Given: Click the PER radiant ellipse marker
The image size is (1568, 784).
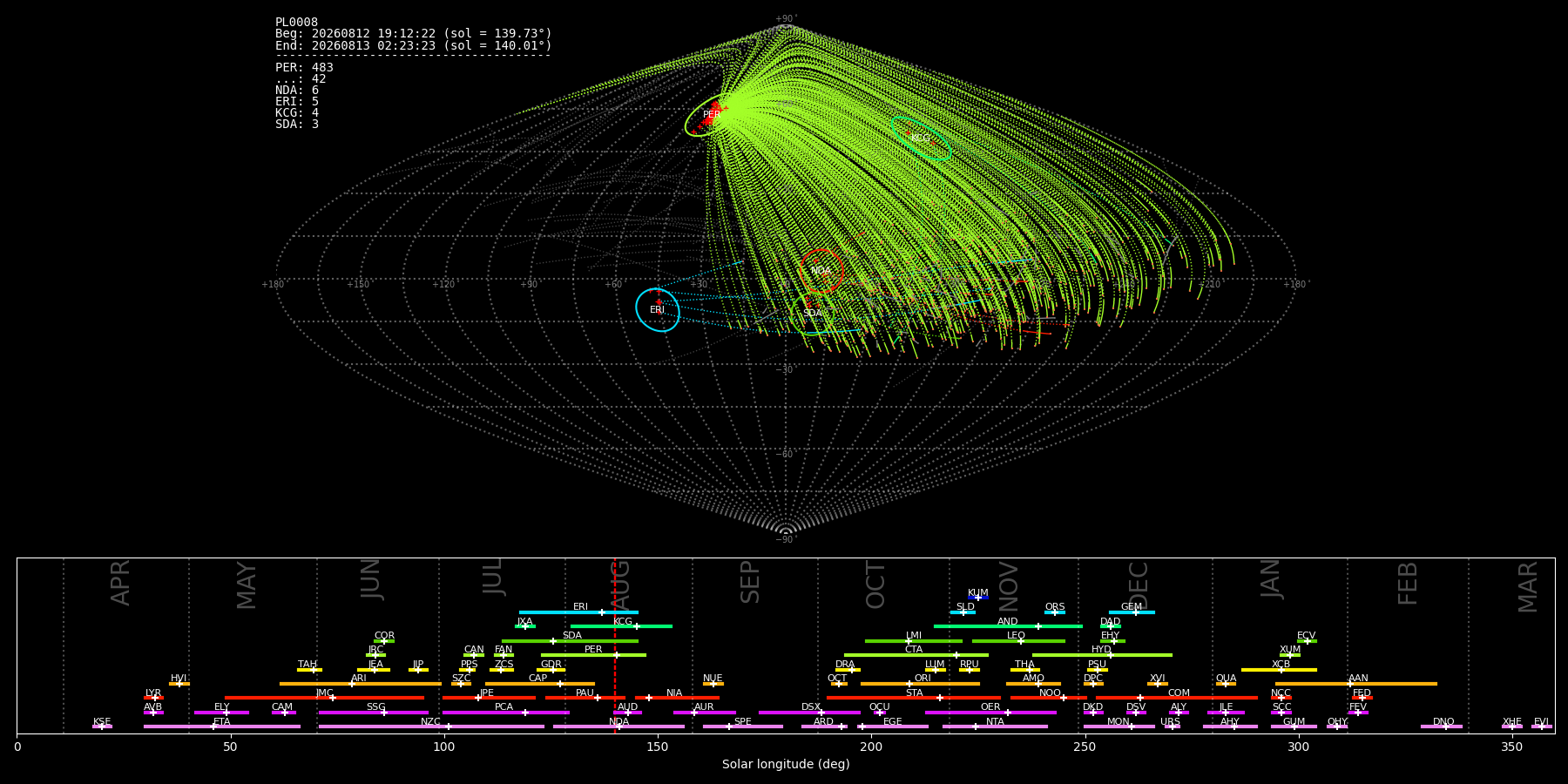Looking at the screenshot, I should (x=709, y=115).
